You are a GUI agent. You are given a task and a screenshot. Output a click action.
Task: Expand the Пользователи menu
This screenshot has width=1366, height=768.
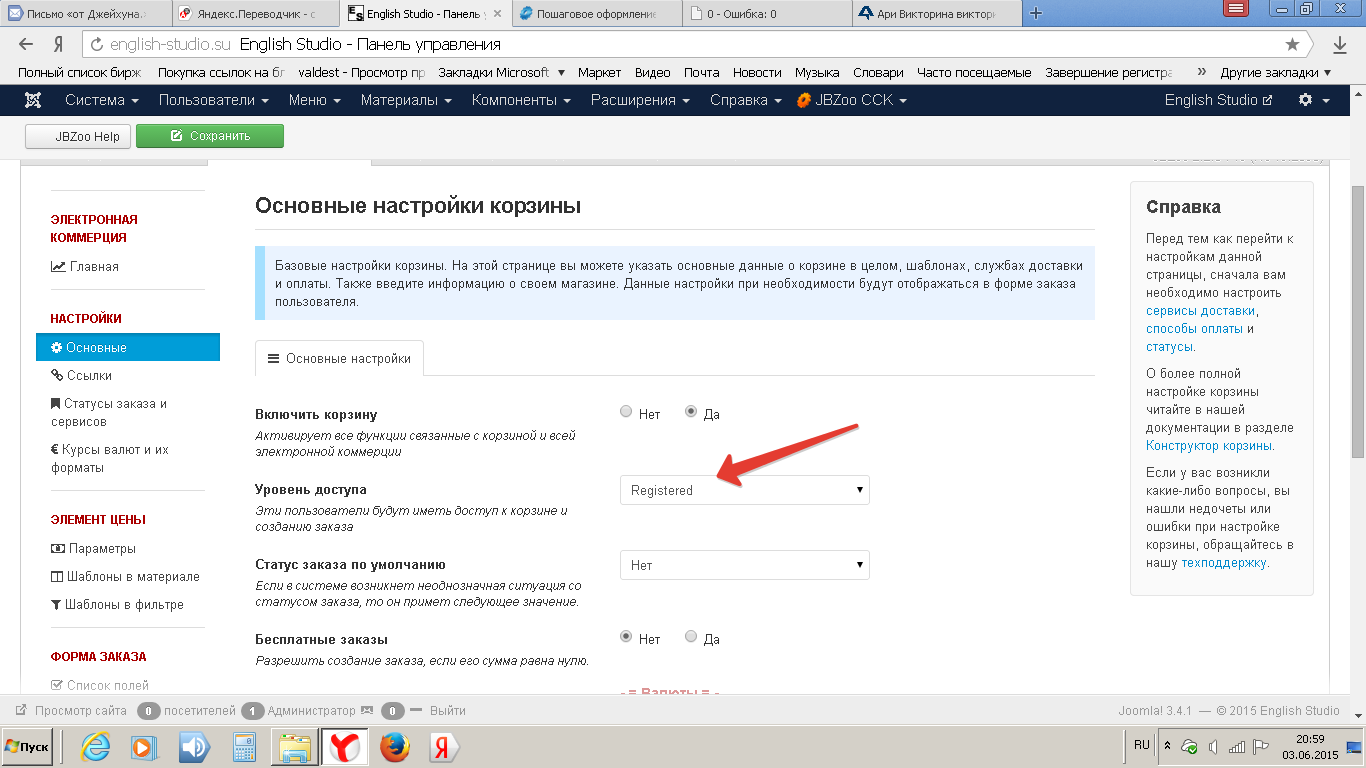[x=213, y=100]
